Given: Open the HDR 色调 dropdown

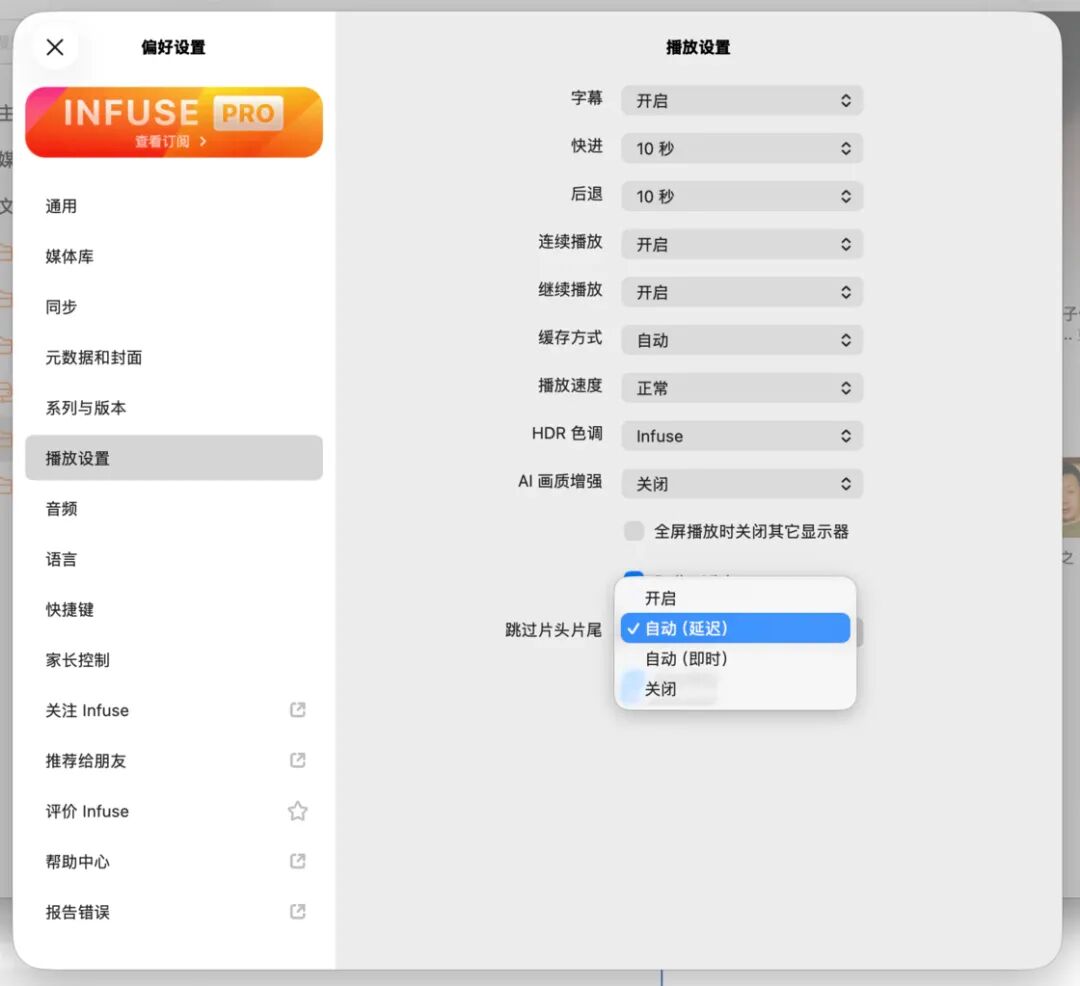Looking at the screenshot, I should (x=742, y=436).
